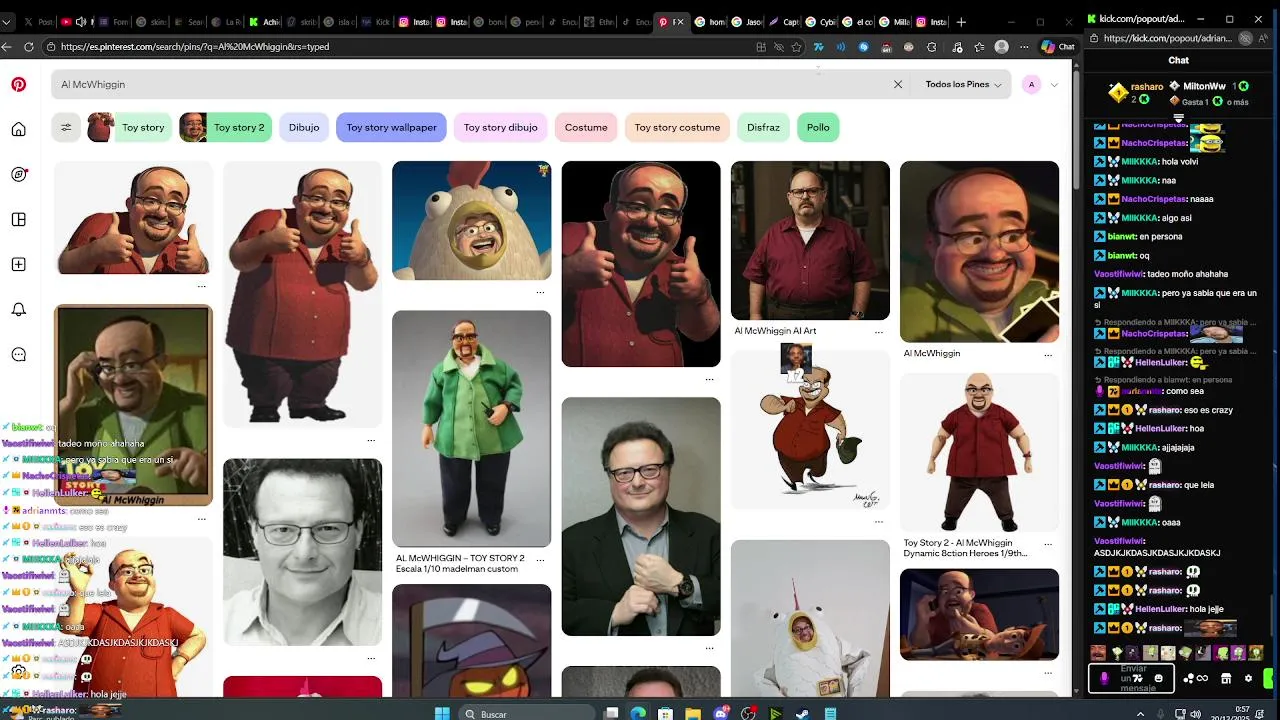Select the Costume filter chip
Image resolution: width=1280 pixels, height=720 pixels.
586,127
